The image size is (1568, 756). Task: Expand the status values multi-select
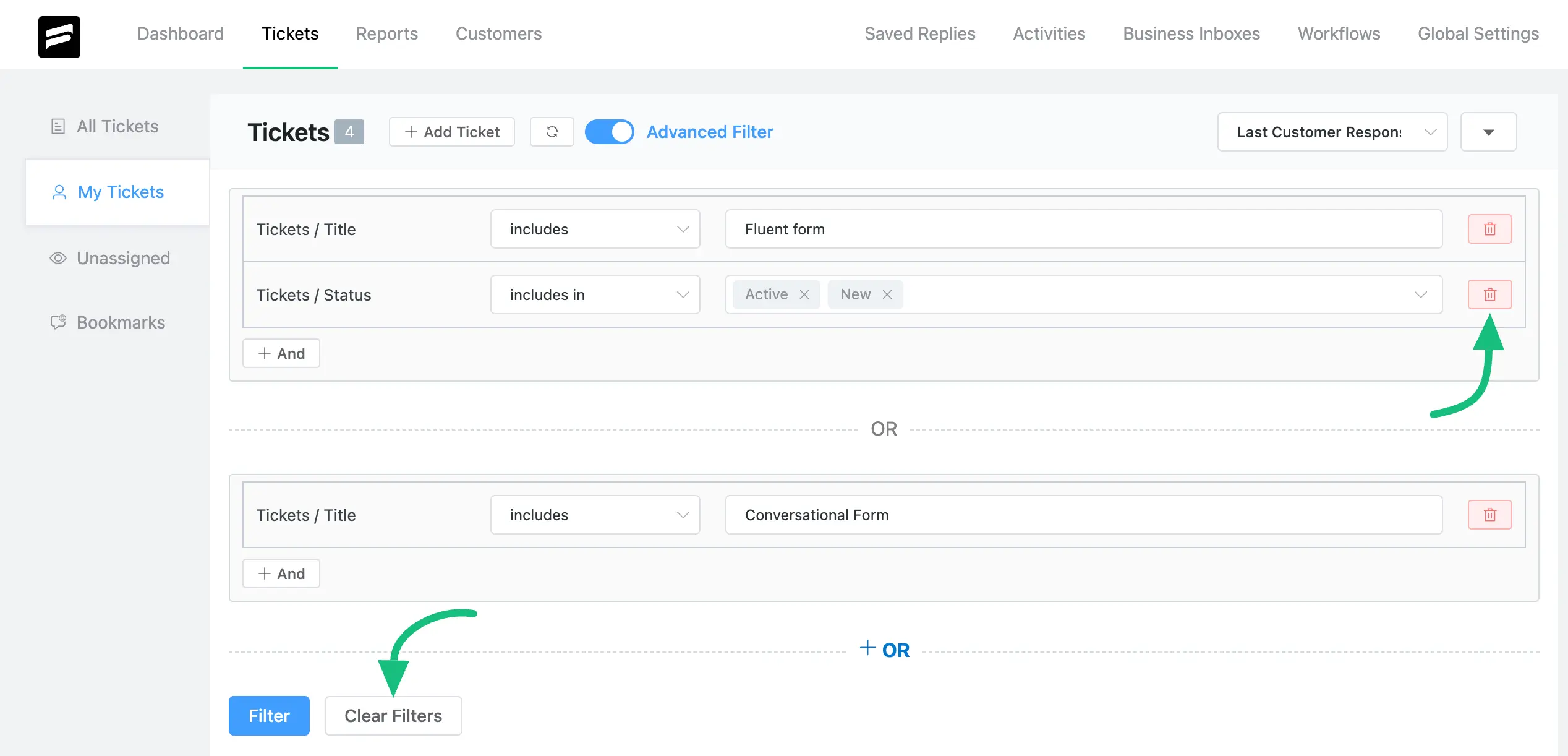pos(1420,294)
